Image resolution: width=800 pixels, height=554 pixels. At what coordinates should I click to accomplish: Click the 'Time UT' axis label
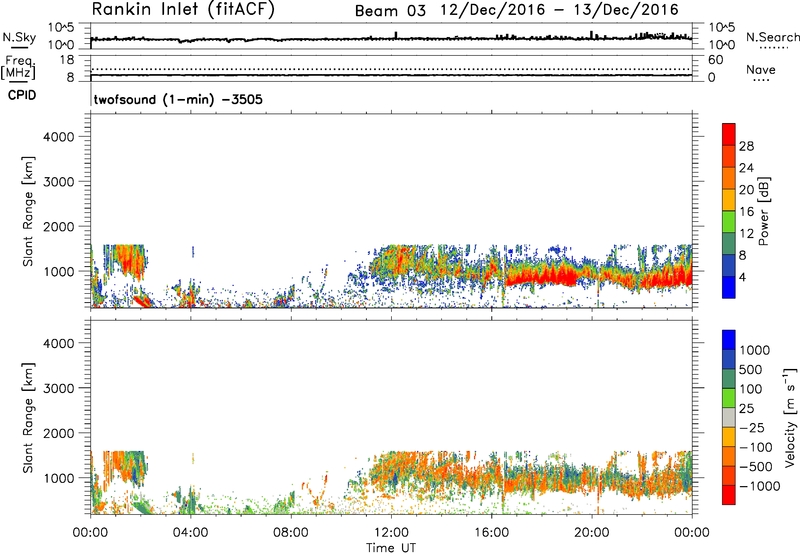(x=391, y=548)
